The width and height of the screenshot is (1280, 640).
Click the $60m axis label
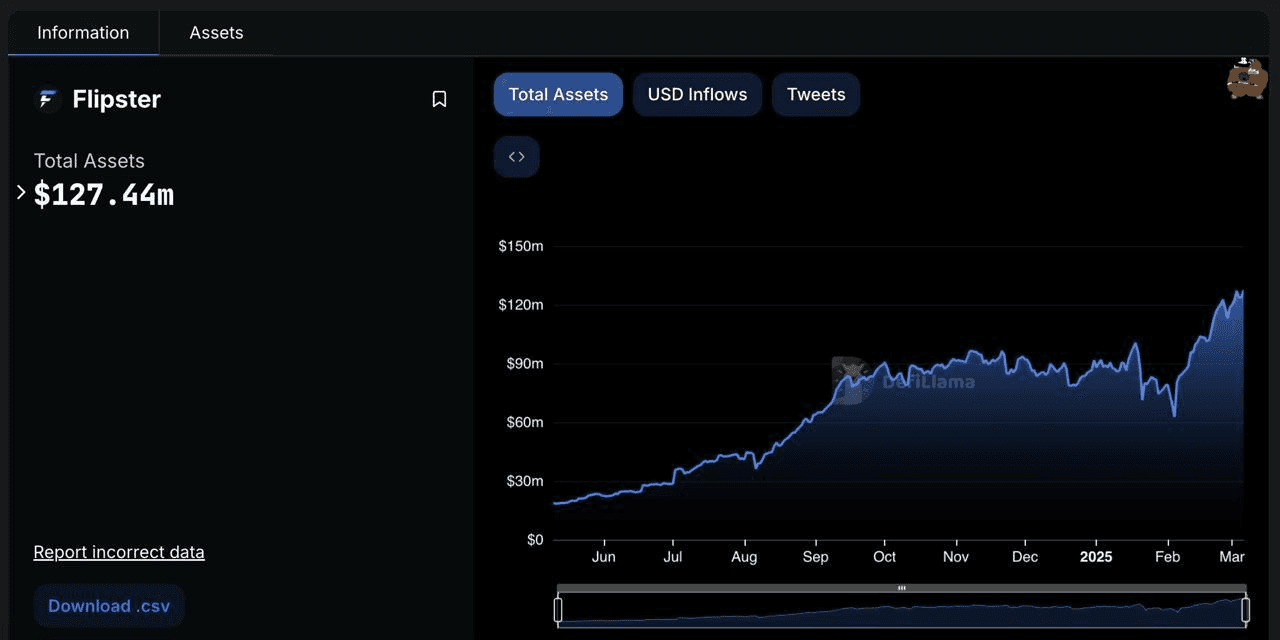click(x=524, y=422)
